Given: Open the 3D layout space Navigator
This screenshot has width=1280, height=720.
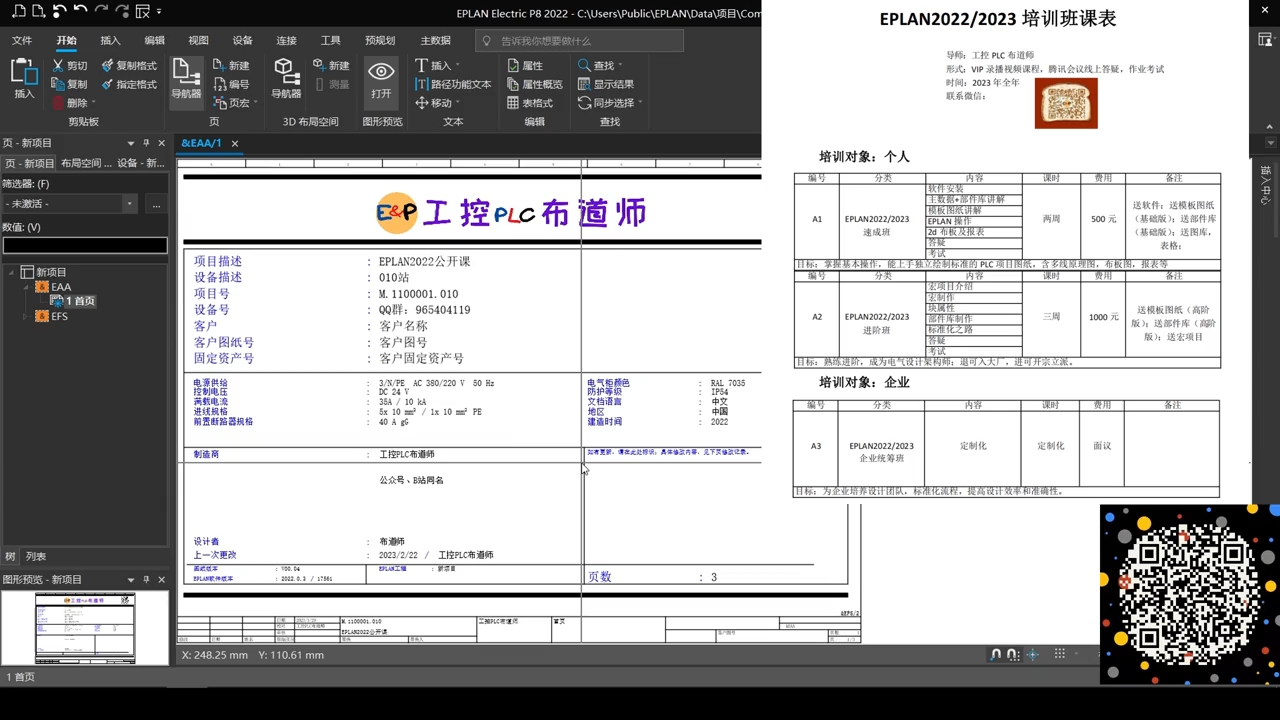Looking at the screenshot, I should coord(286,78).
